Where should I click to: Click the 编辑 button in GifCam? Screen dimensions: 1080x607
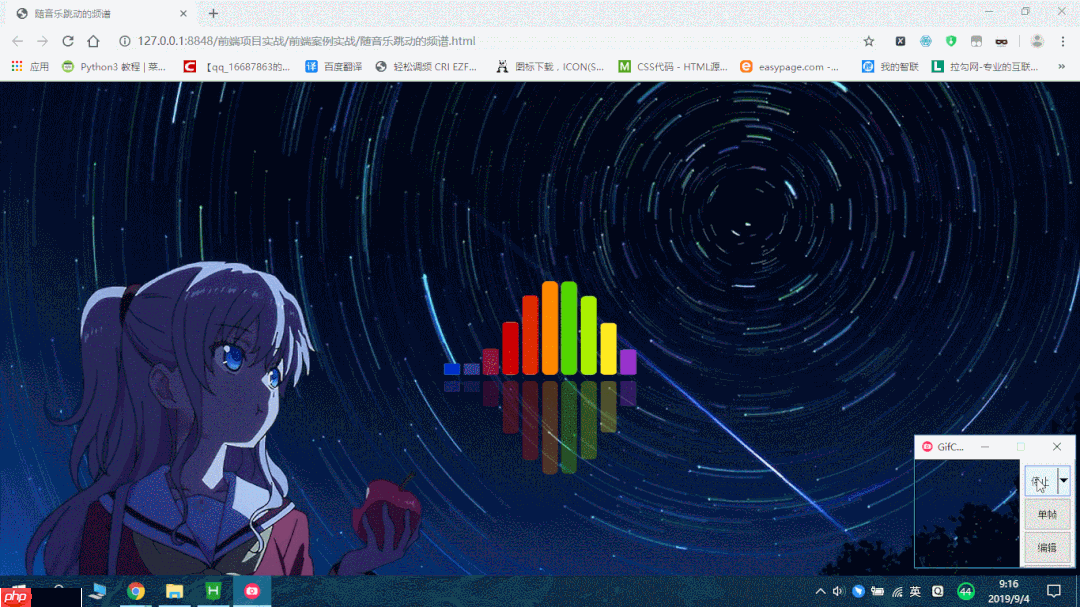pos(1047,547)
